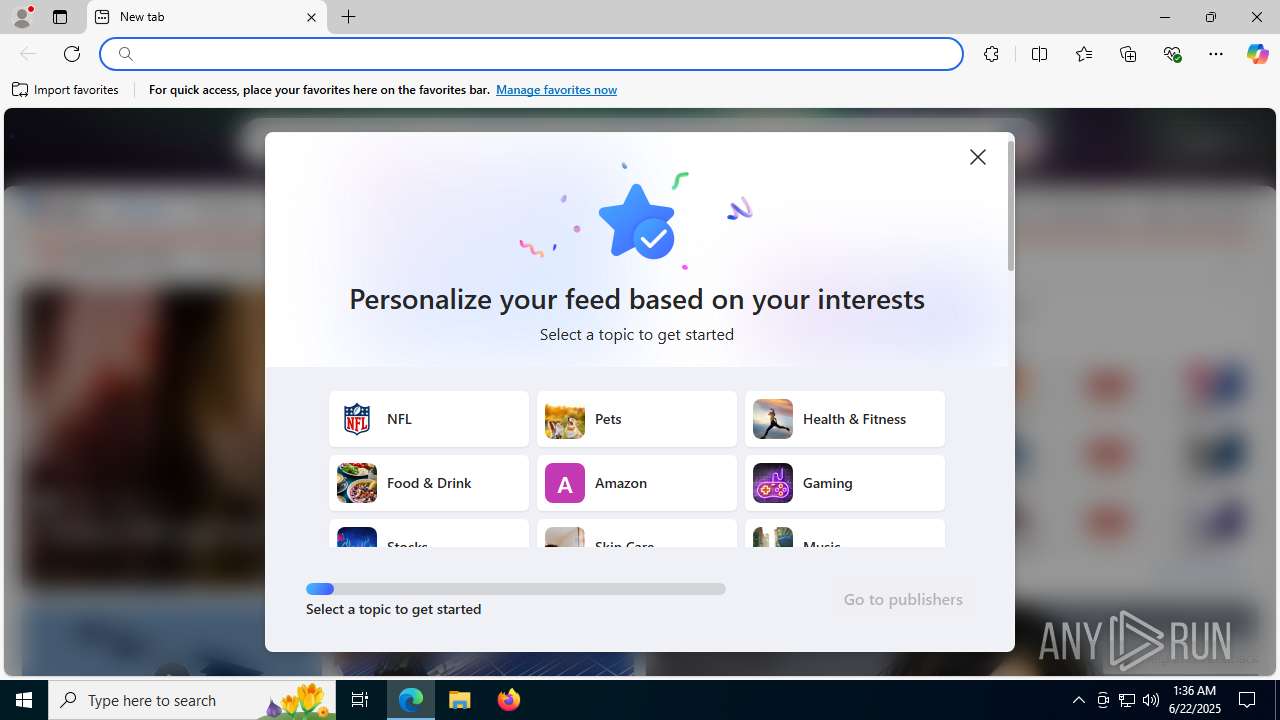Open Task View on taskbar
The width and height of the screenshot is (1280, 720).
tap(360, 700)
